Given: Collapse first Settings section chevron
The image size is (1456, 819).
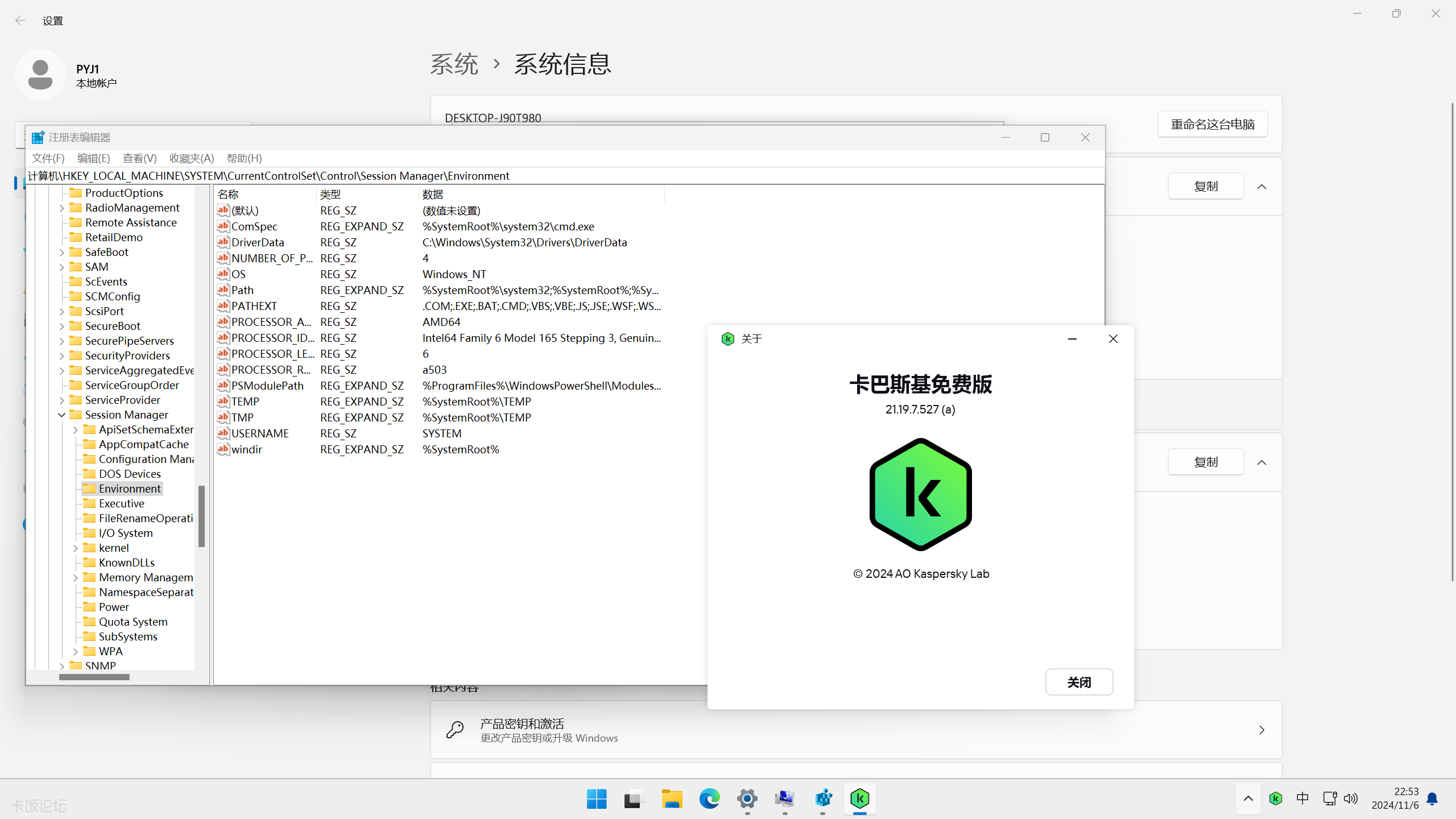Looking at the screenshot, I should [x=1261, y=187].
